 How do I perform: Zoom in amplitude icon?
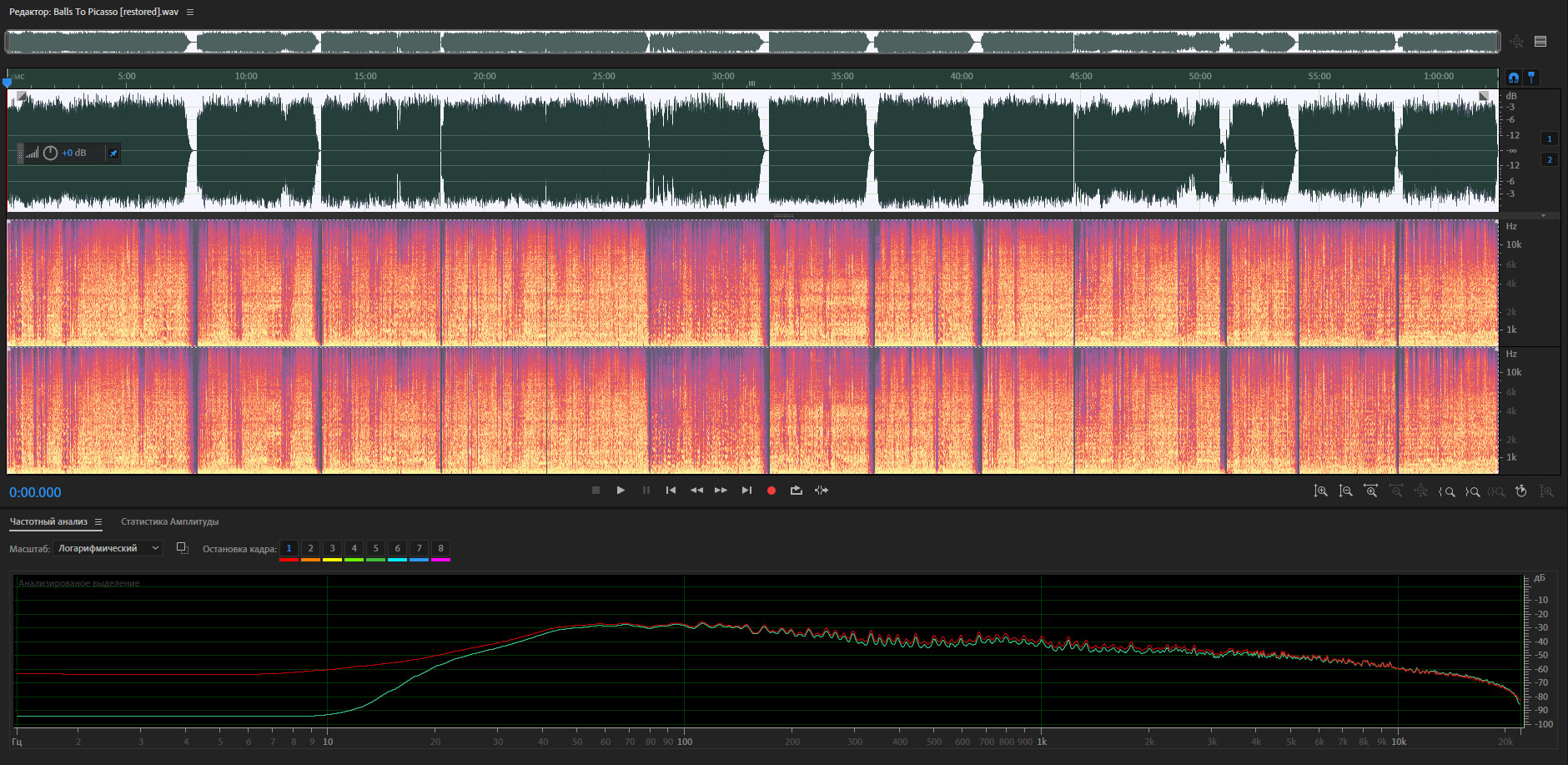pyautogui.click(x=1321, y=491)
